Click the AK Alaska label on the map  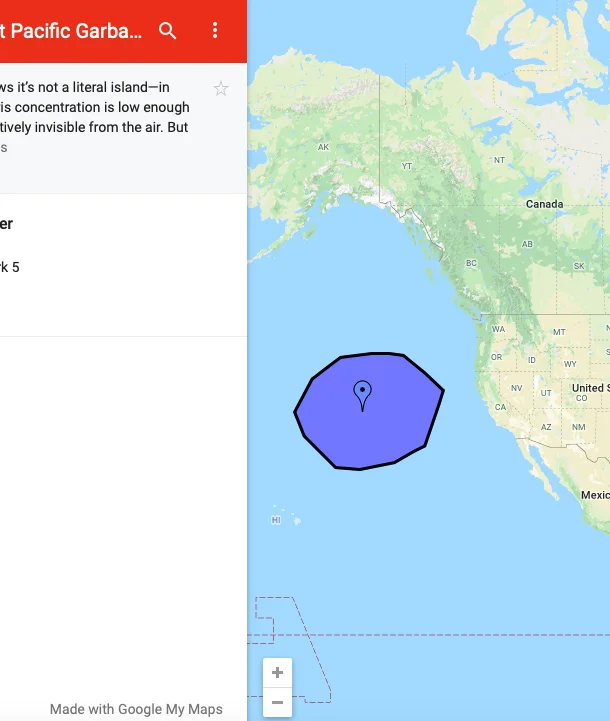point(323,147)
